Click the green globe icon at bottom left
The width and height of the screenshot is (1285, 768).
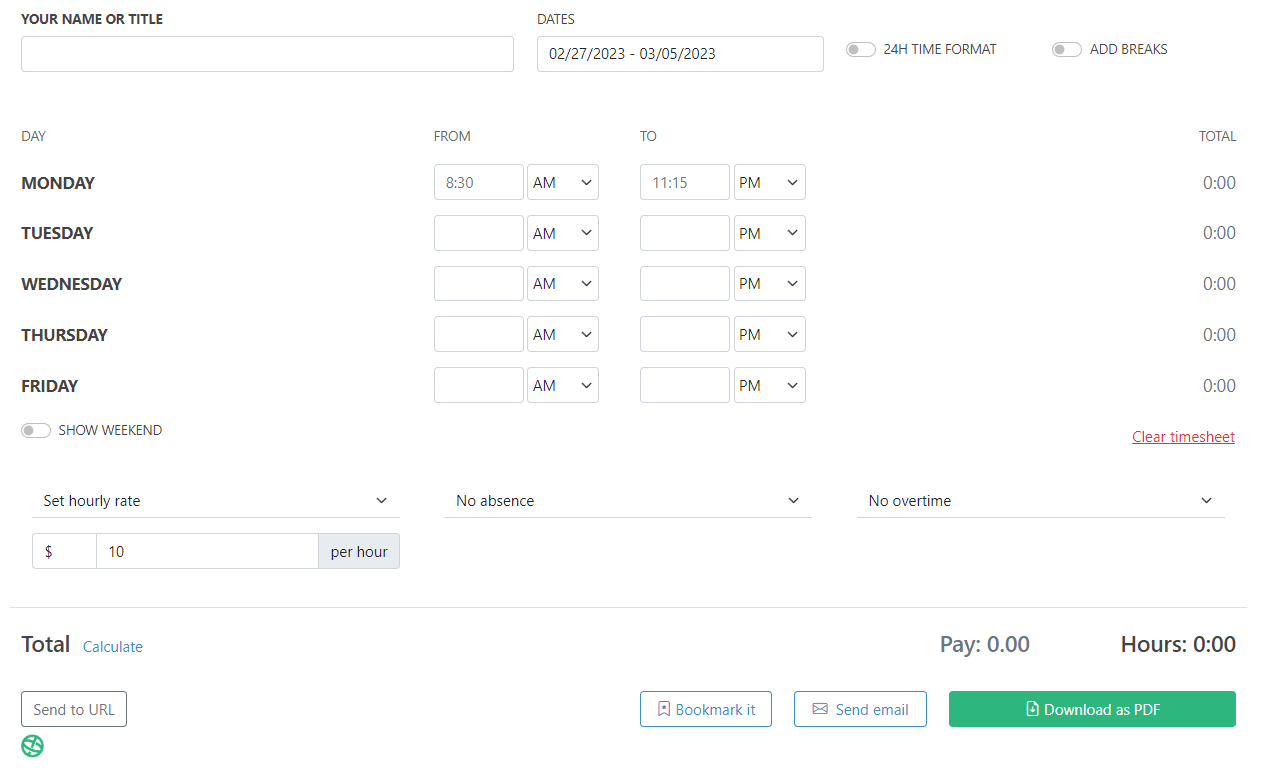33,746
